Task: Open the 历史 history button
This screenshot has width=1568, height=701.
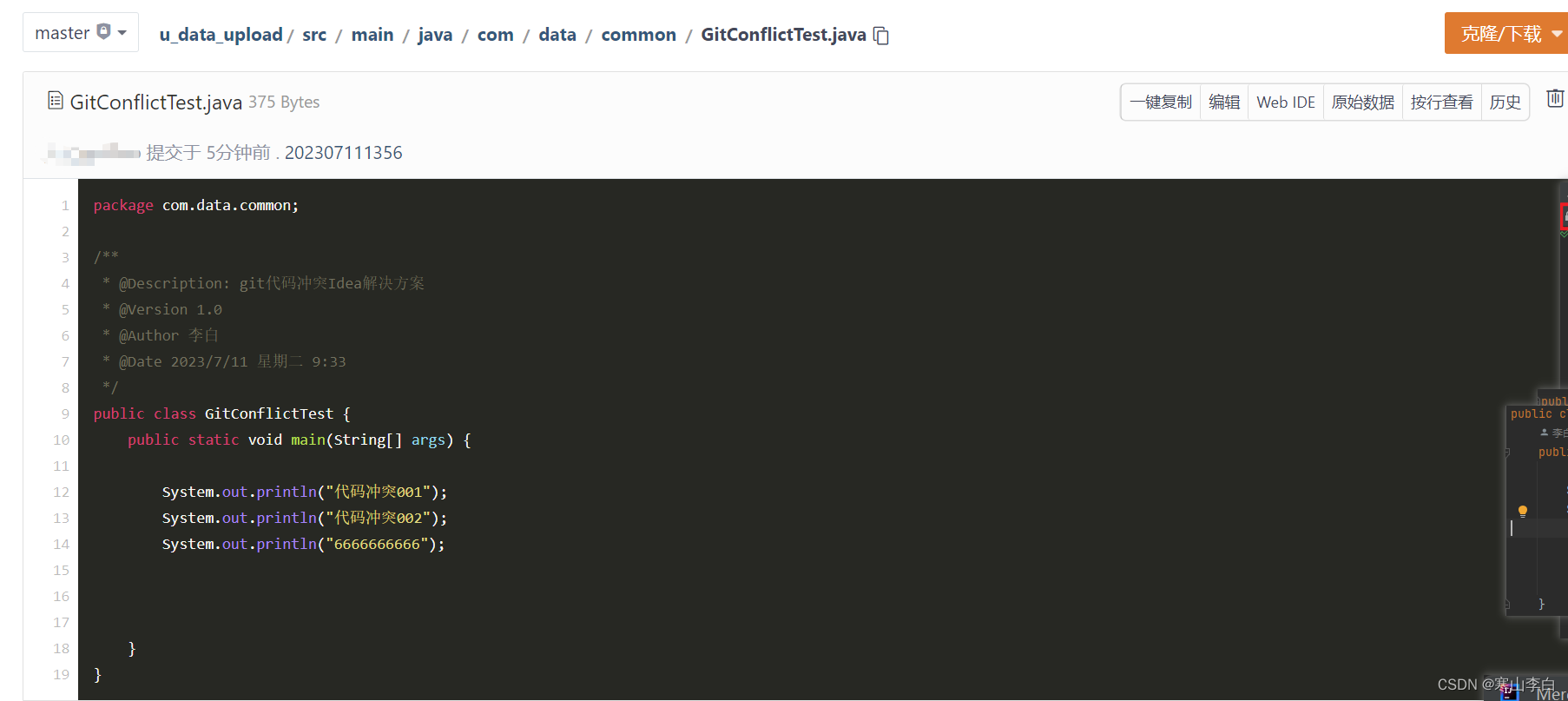Action: click(1505, 103)
